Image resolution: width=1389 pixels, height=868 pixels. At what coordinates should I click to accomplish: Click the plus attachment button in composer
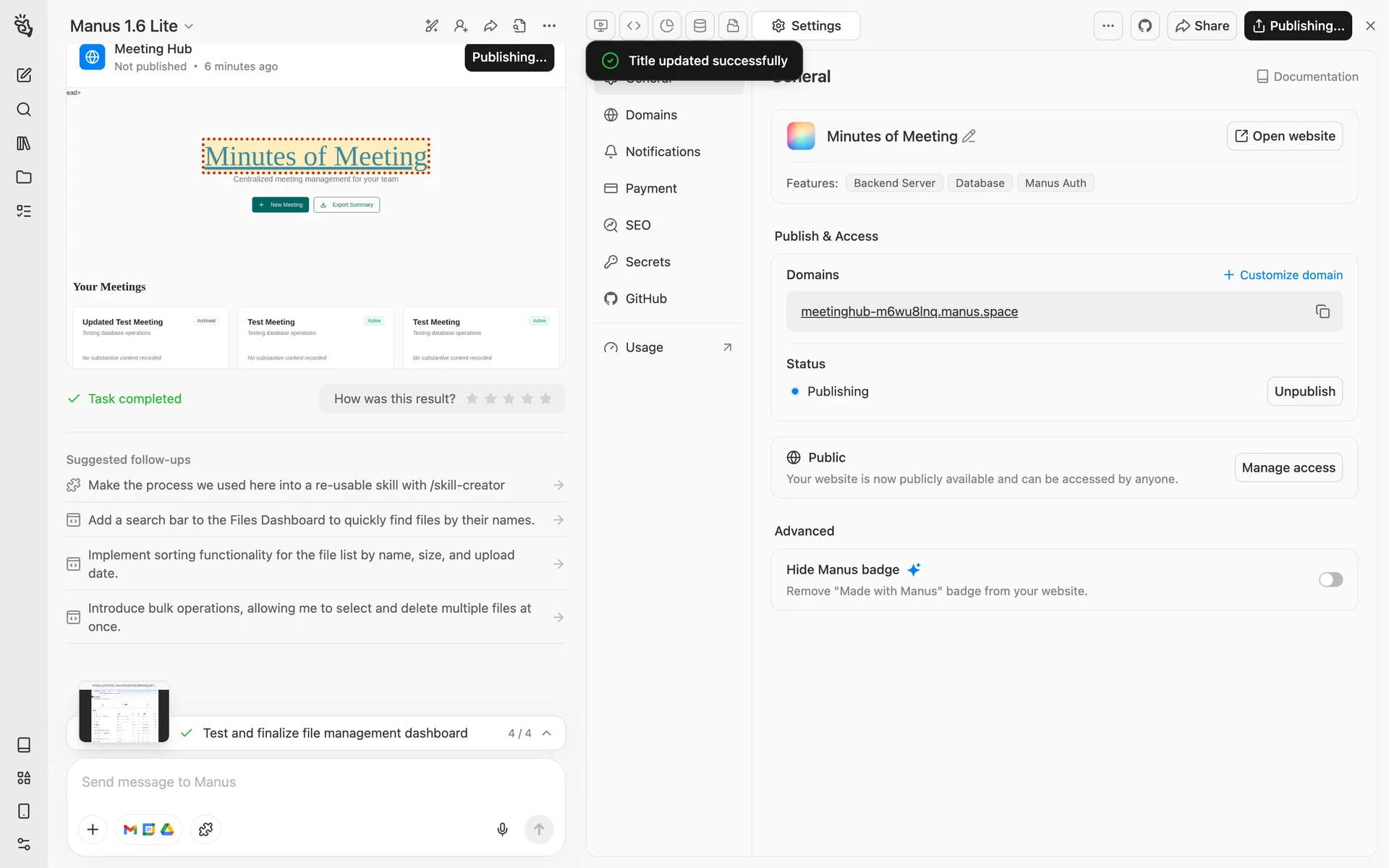93,829
